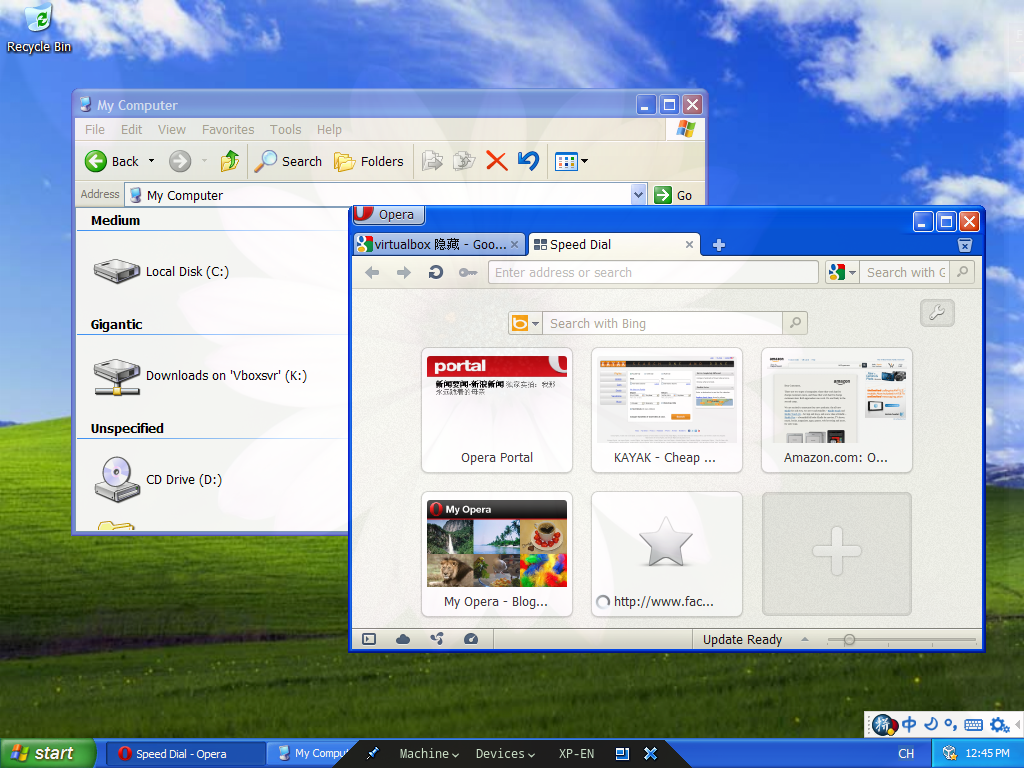1024x768 pixels.
Task: Click the Views icon in My Computer toolbar
Action: (566, 161)
